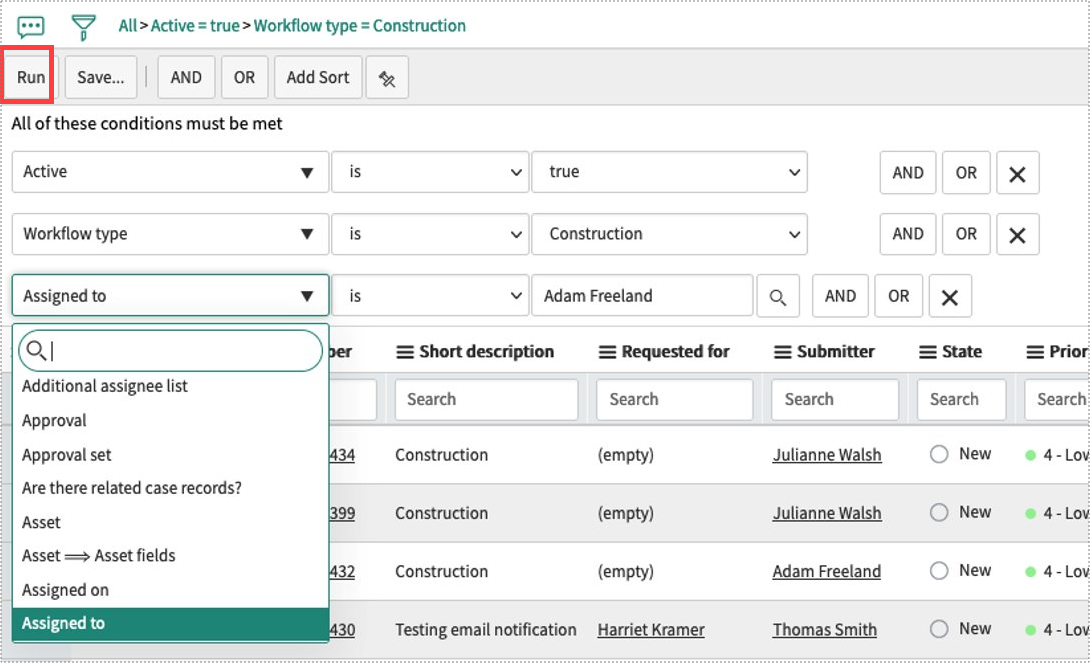Open the activity stream chat icon
Viewport: 1090px width, 663px height.
(x=31, y=26)
